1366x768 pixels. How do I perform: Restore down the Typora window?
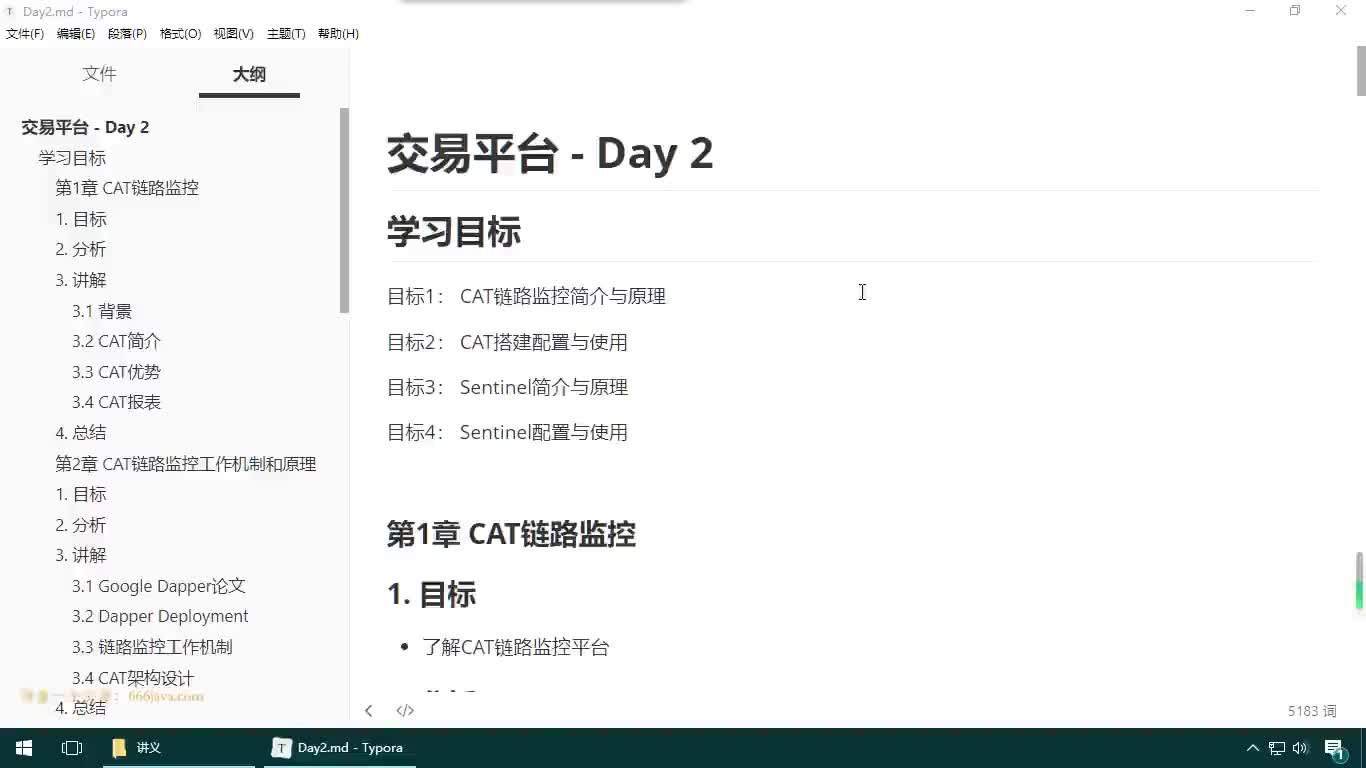1295,11
